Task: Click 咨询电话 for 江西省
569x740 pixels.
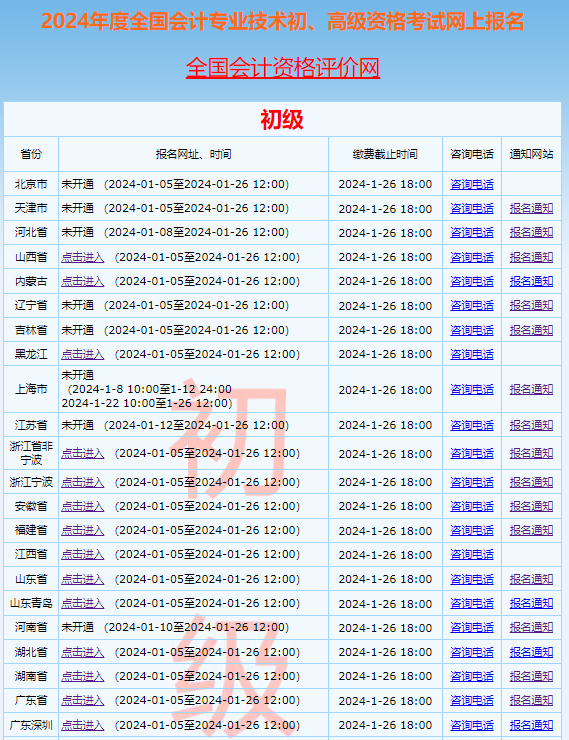Action: pyautogui.click(x=472, y=555)
